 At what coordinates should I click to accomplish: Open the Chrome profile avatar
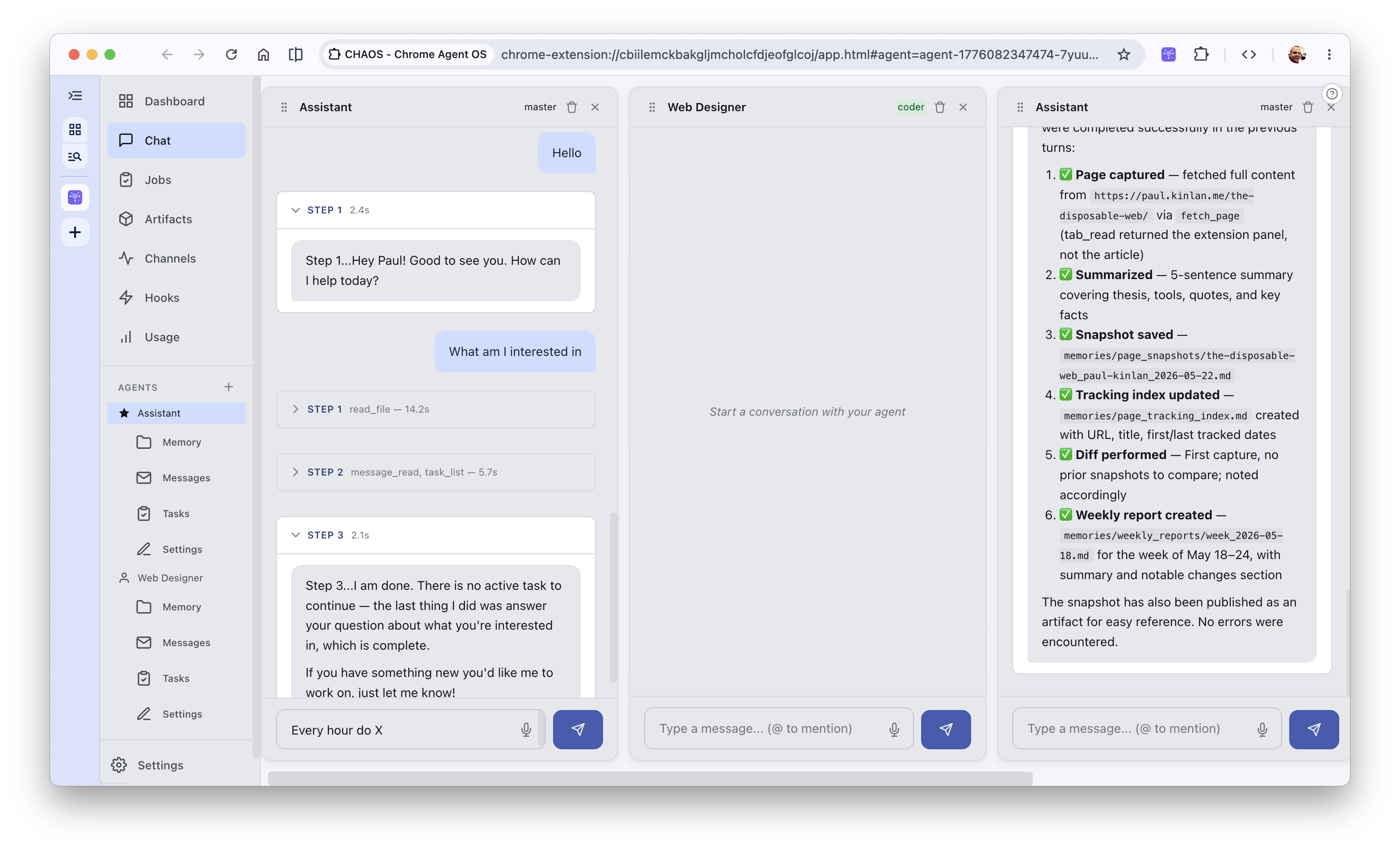[1297, 54]
